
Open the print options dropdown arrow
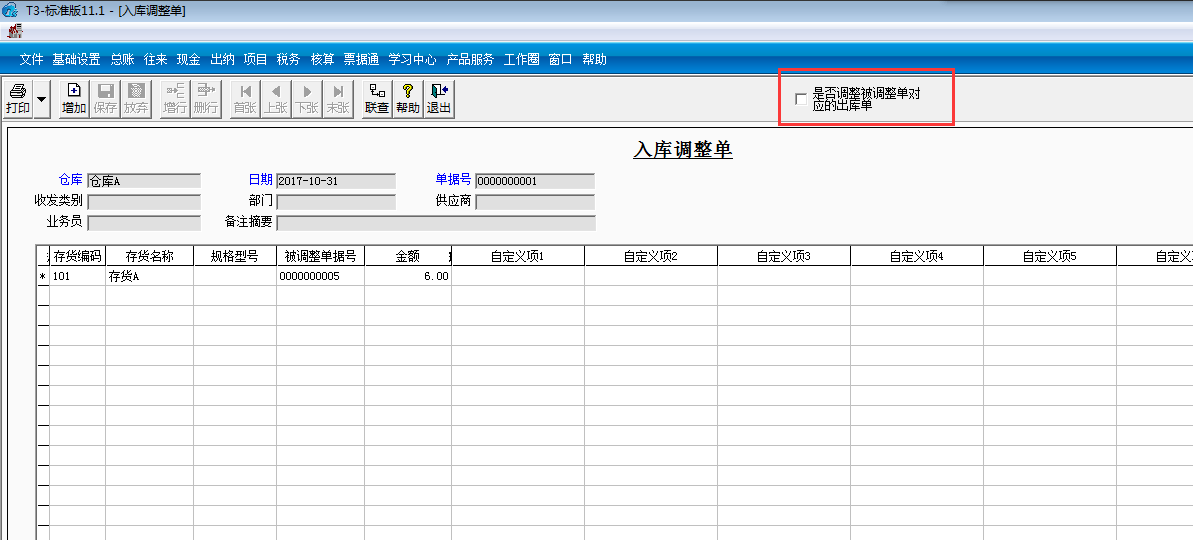click(x=41, y=100)
